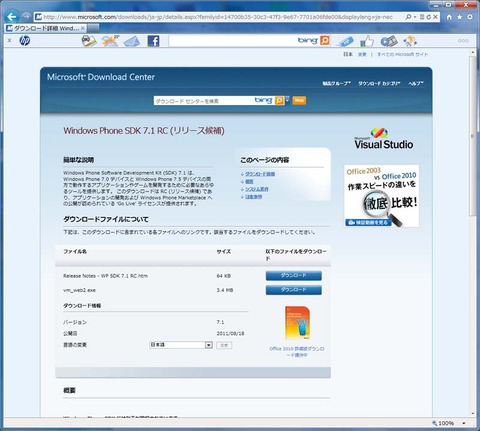Click 検証動画を見る button in the ad
480x431 pixels.
(368, 222)
